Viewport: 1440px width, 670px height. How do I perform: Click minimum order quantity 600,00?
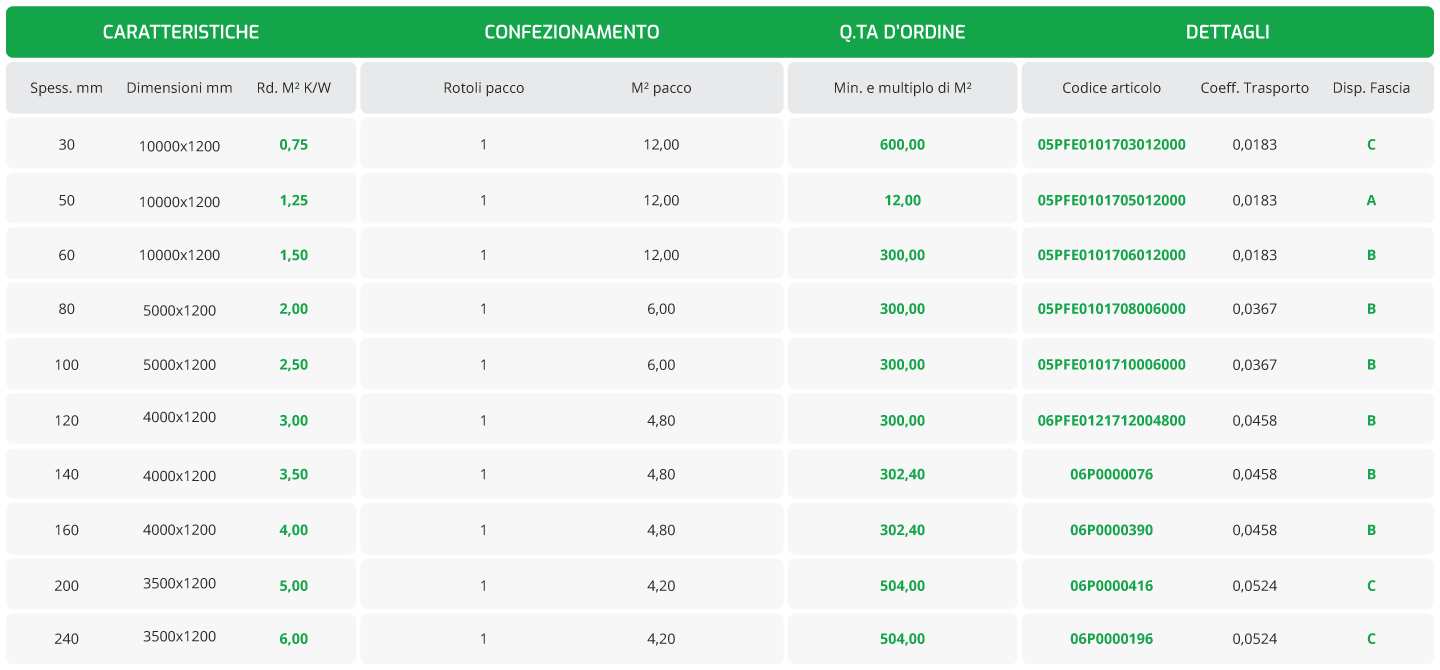click(x=903, y=145)
